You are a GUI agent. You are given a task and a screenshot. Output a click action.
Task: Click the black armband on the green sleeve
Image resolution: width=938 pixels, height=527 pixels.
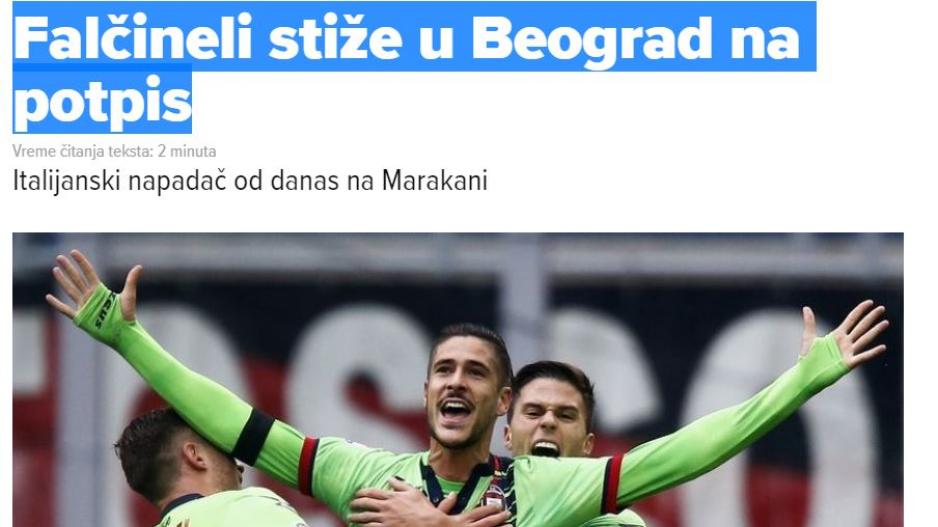tap(254, 438)
